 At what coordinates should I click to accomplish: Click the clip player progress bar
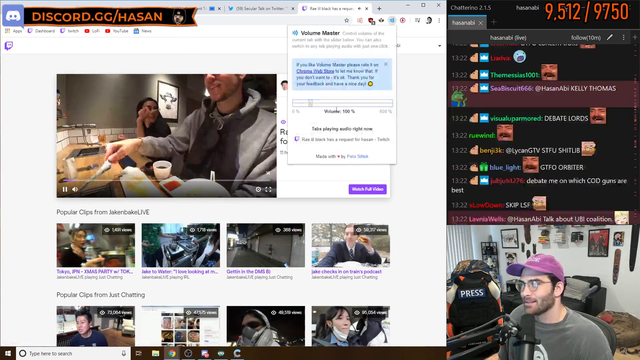pyautogui.click(x=166, y=180)
